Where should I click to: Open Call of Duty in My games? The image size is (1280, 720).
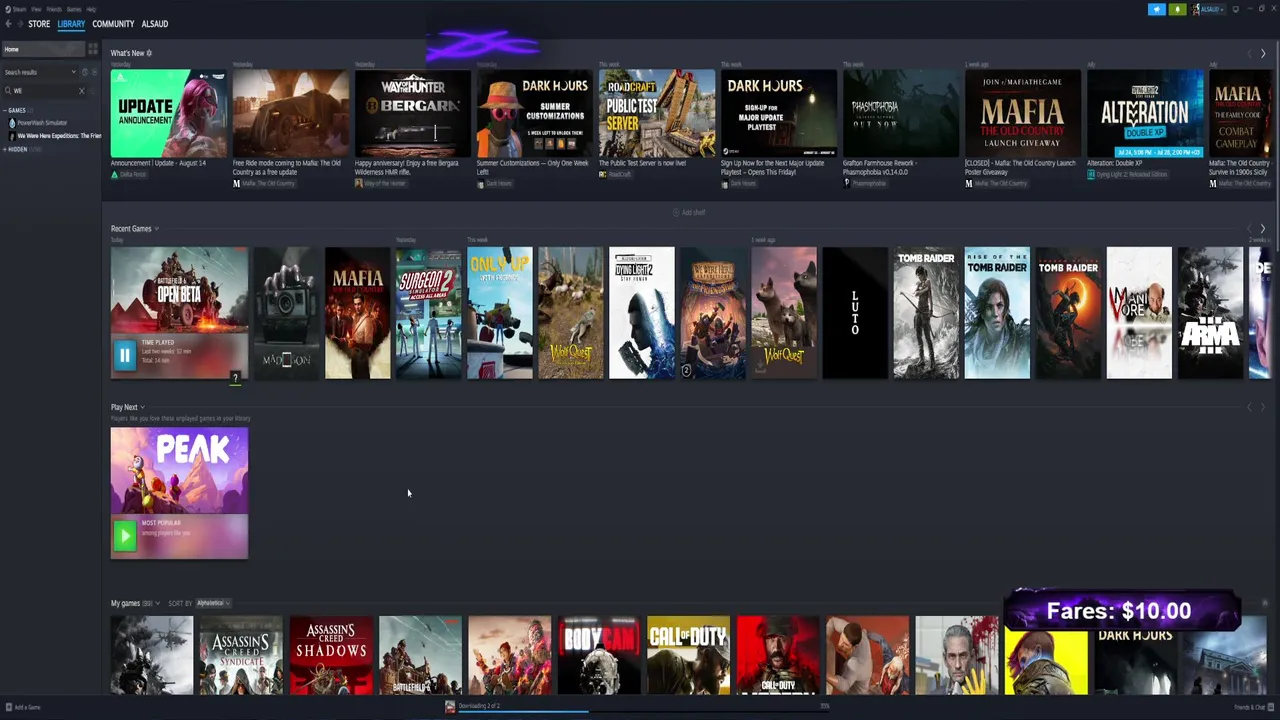click(688, 655)
